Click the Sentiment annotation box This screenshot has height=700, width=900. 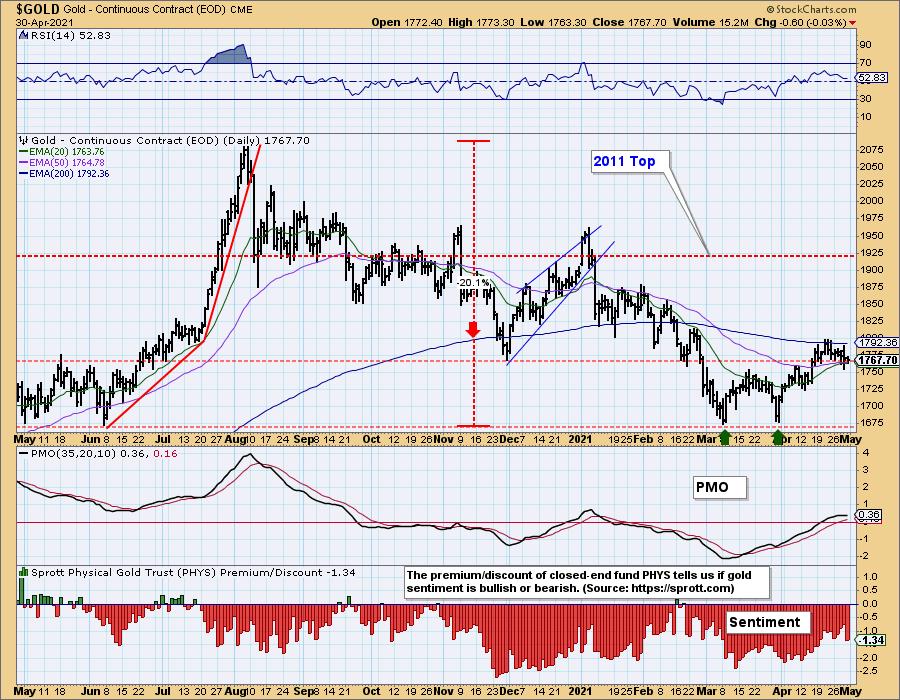pos(768,622)
